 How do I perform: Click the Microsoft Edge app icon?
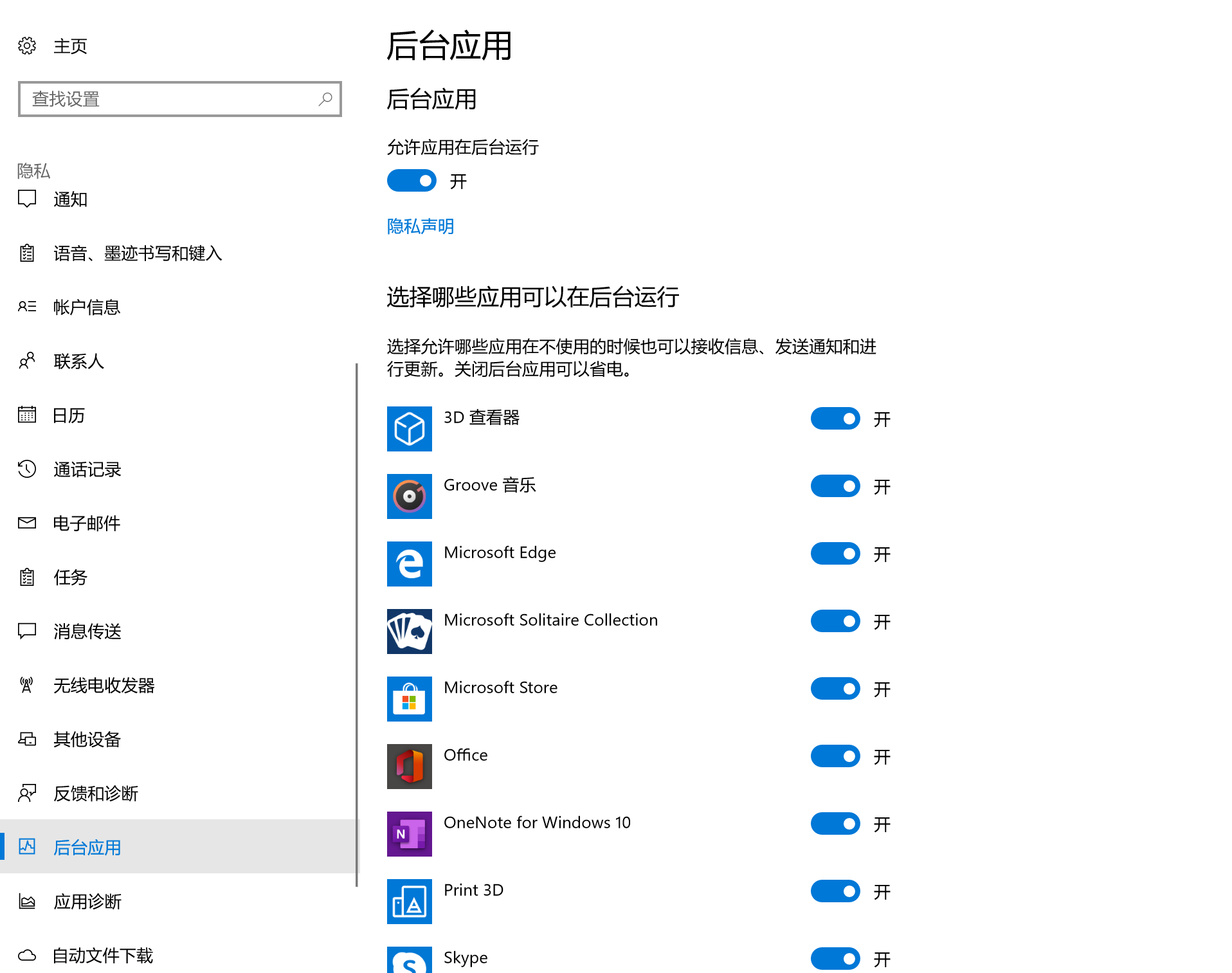(x=410, y=564)
